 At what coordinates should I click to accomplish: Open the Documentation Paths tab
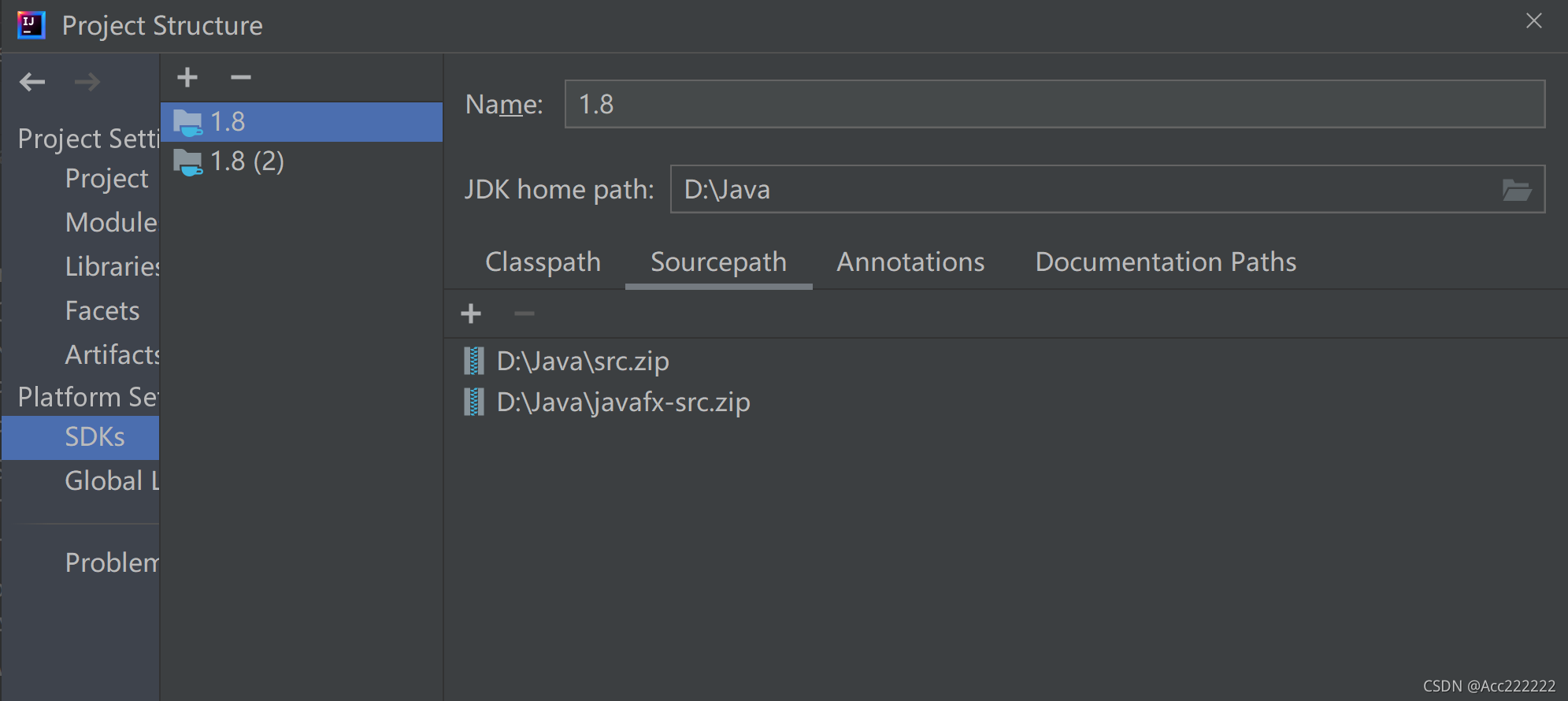point(1166,261)
